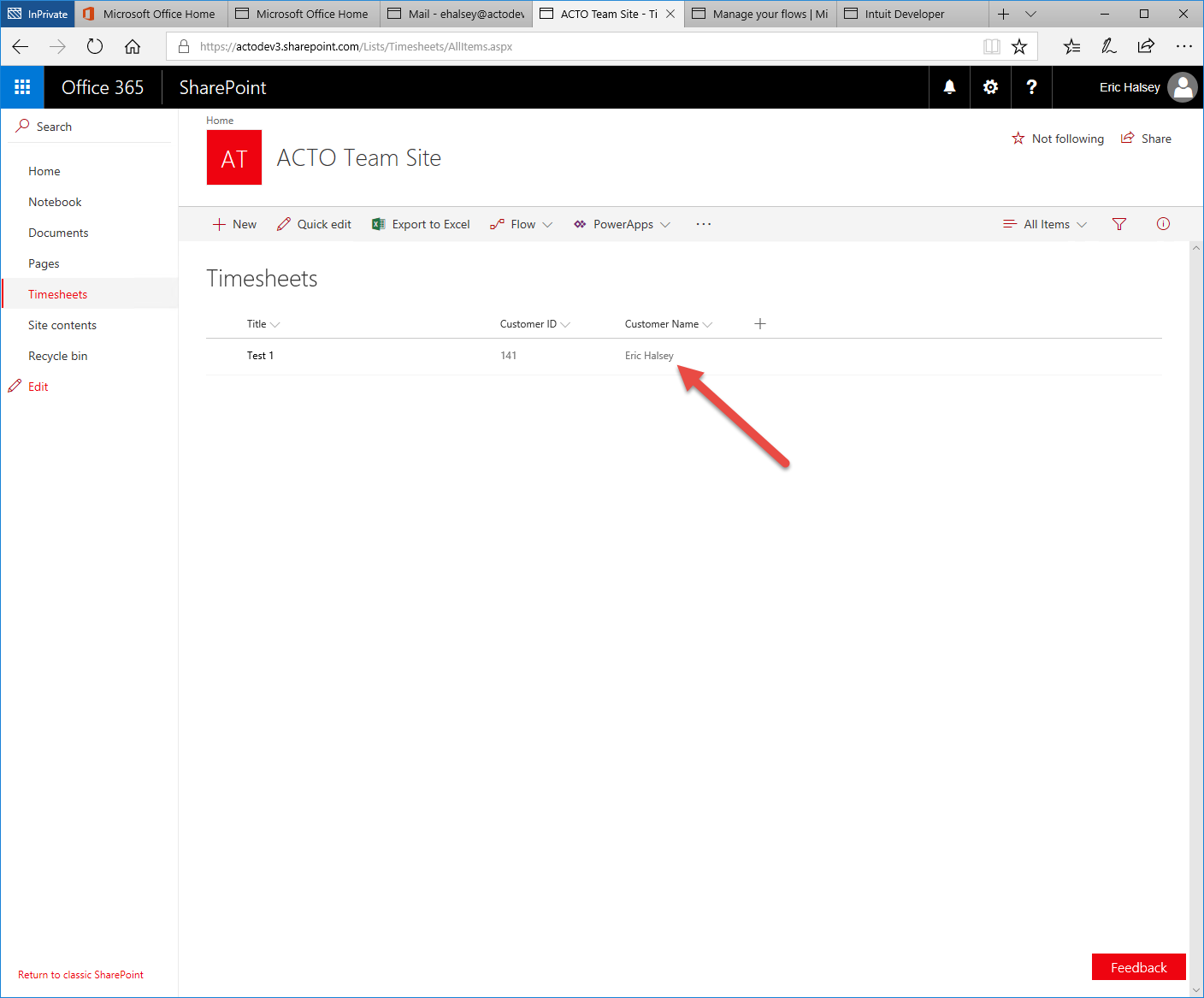Image resolution: width=1204 pixels, height=998 pixels.
Task: Open the SharePoint header link
Action: [222, 87]
